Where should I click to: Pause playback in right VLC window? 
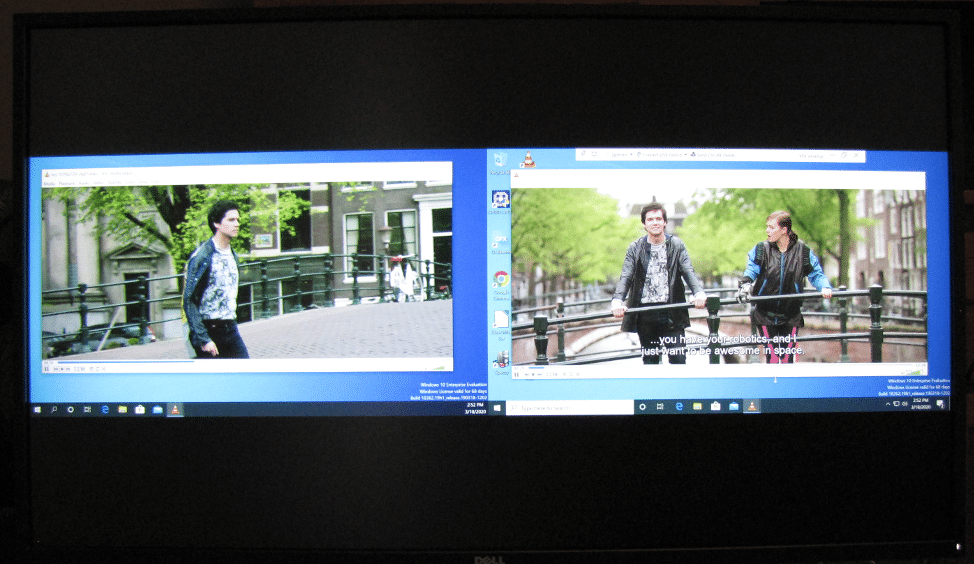517,375
